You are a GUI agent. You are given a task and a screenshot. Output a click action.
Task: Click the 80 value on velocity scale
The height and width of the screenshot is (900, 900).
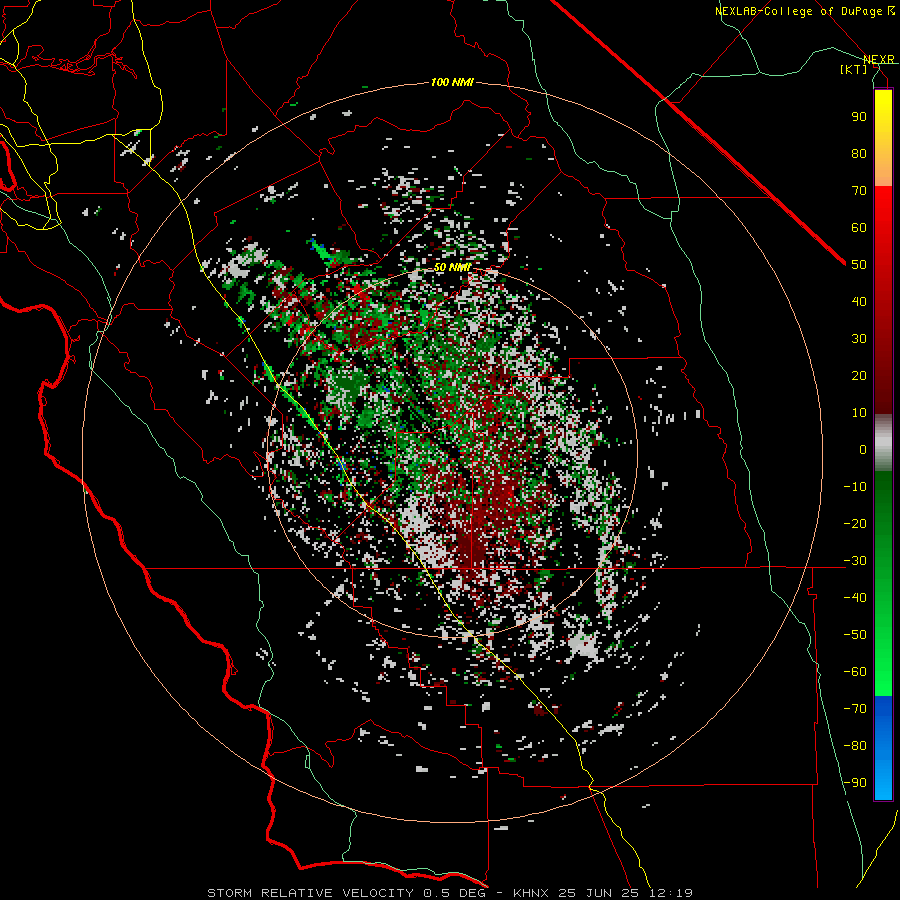(x=859, y=153)
